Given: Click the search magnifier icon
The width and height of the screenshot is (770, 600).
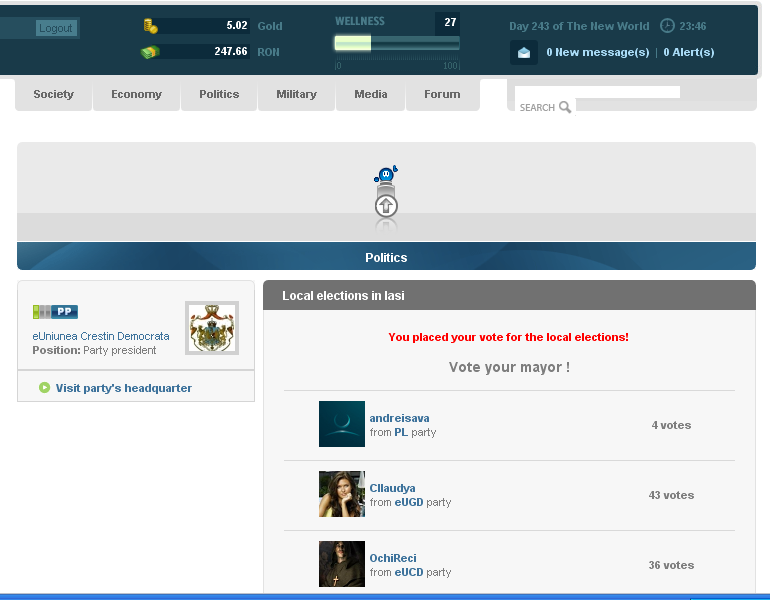Looking at the screenshot, I should coord(565,107).
